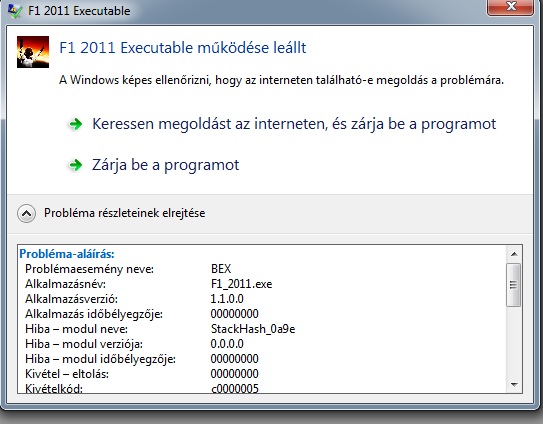Click the F1 2011 Executable title bar text

(79, 11)
